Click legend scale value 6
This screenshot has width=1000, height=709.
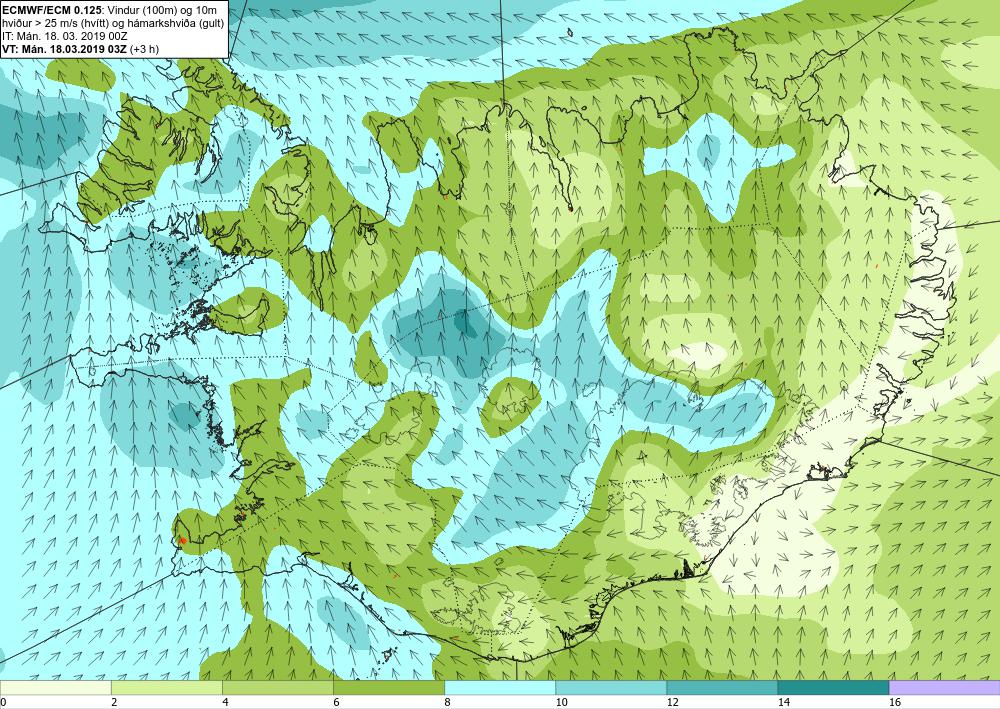[x=336, y=703]
